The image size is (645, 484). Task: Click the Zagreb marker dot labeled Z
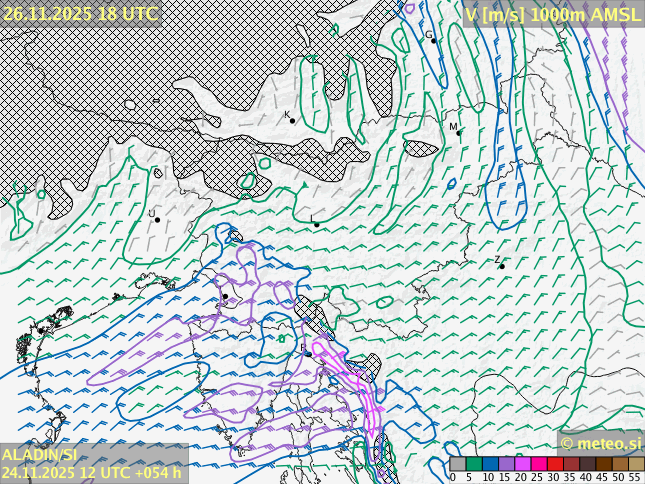[x=502, y=266]
